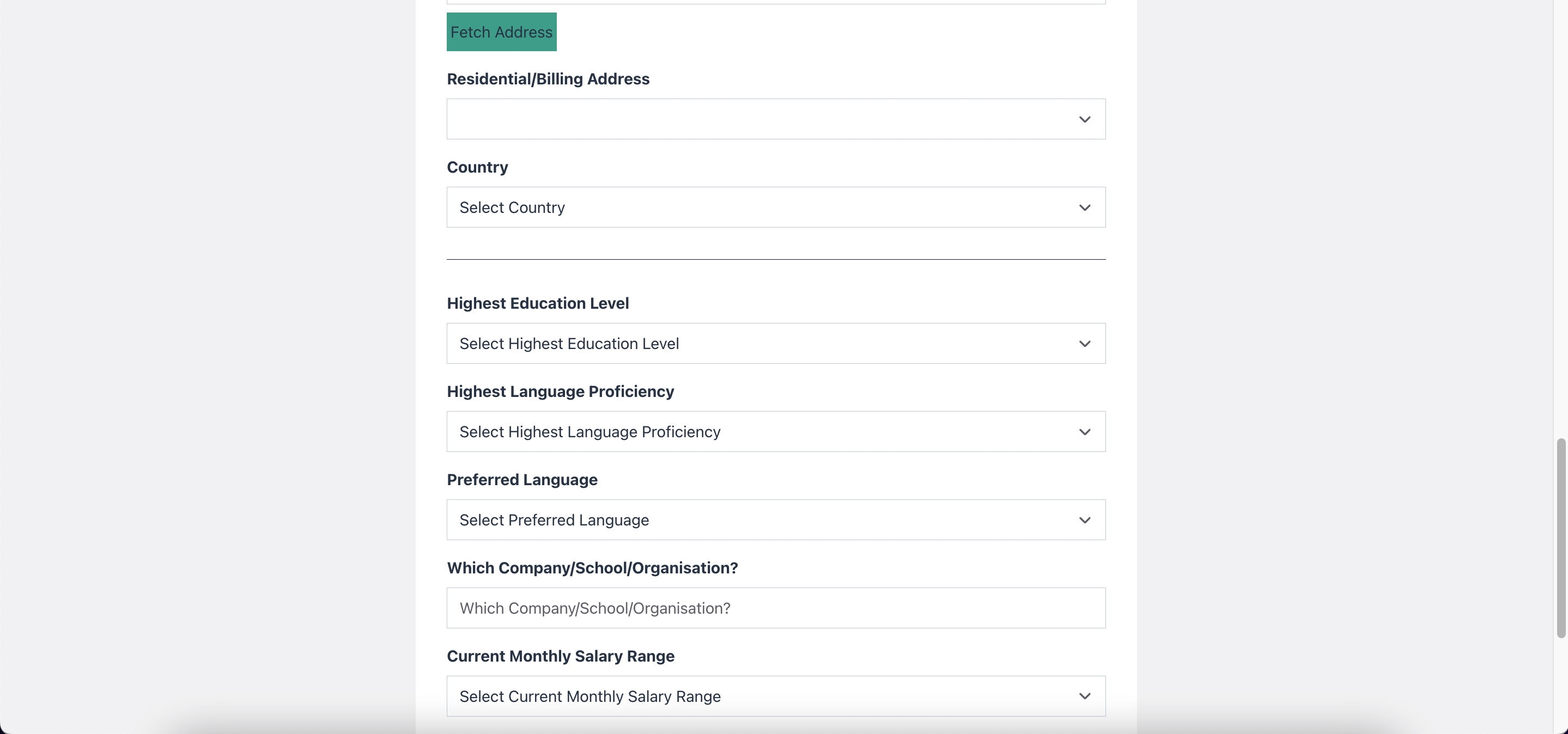1568x734 pixels.
Task: Choose from Select Preferred Language dropdown
Action: (776, 520)
